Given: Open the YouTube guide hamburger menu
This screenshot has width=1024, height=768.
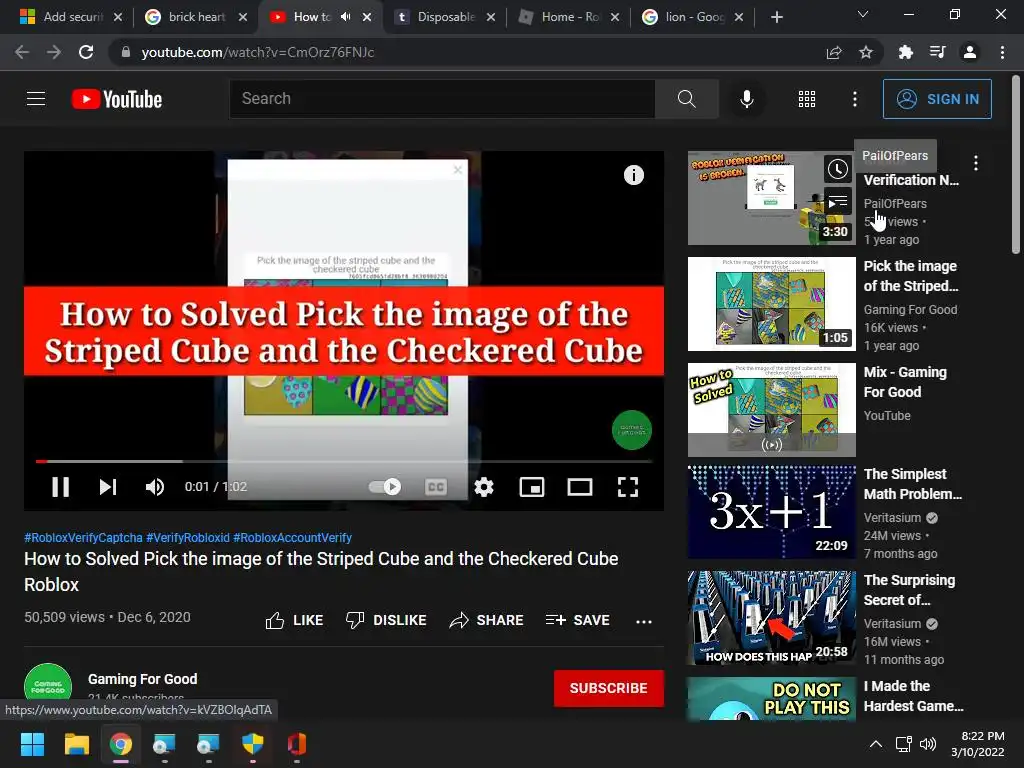Looking at the screenshot, I should pyautogui.click(x=36, y=99).
